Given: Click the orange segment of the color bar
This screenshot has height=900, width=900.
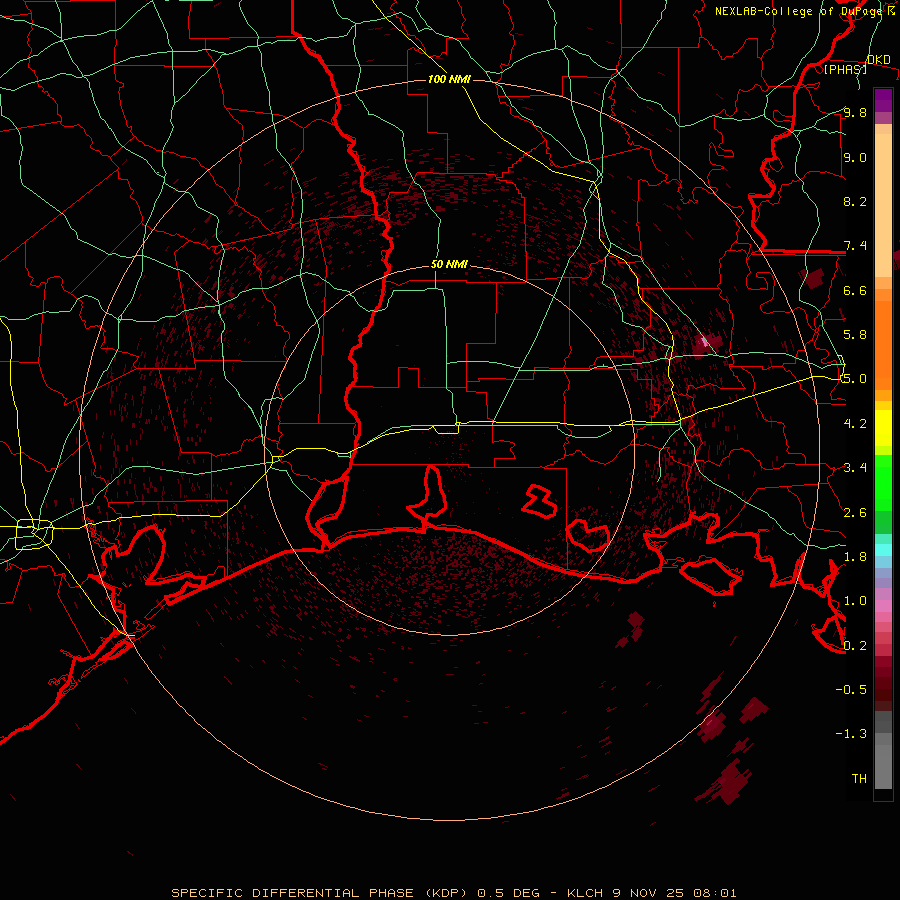Looking at the screenshot, I should click(883, 344).
